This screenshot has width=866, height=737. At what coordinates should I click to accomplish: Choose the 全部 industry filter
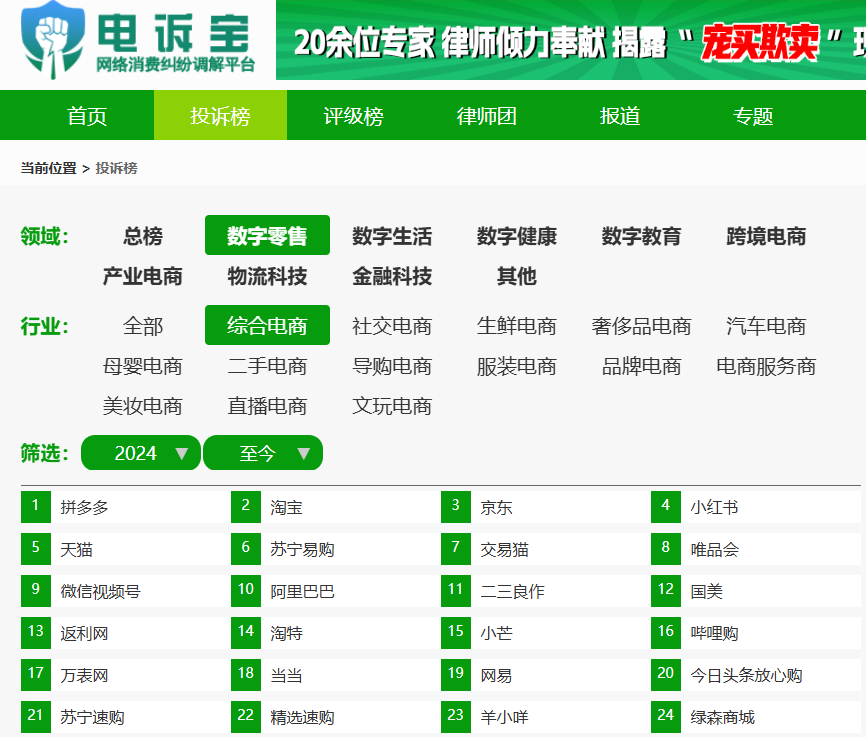coord(143,326)
